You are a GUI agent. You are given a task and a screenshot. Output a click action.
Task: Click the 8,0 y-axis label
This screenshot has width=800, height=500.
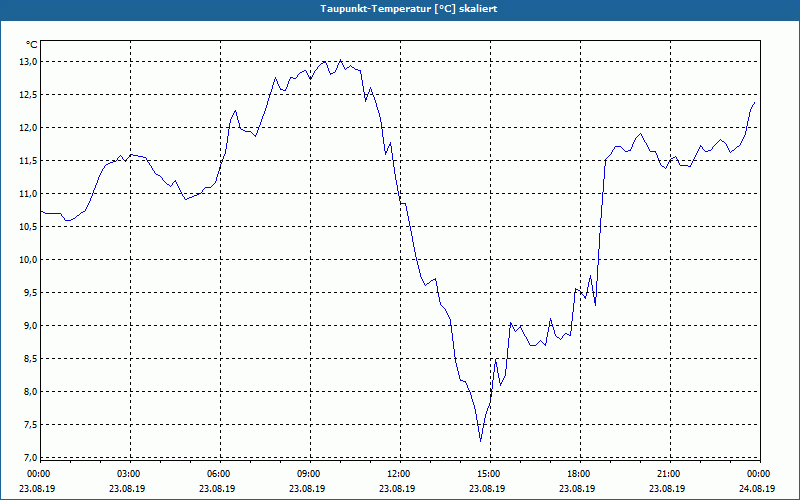click(30, 392)
